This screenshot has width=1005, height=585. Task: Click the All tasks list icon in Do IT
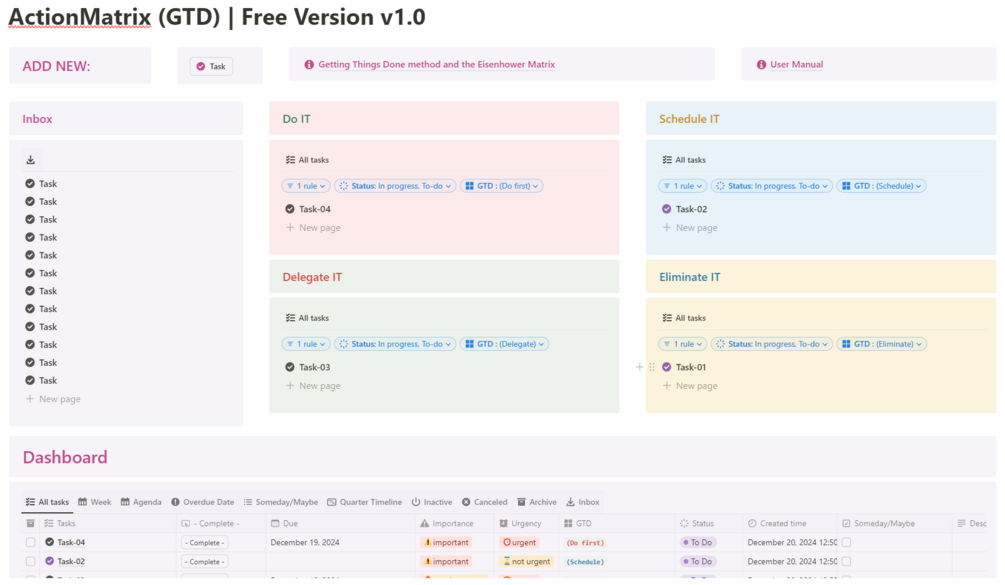coord(290,160)
